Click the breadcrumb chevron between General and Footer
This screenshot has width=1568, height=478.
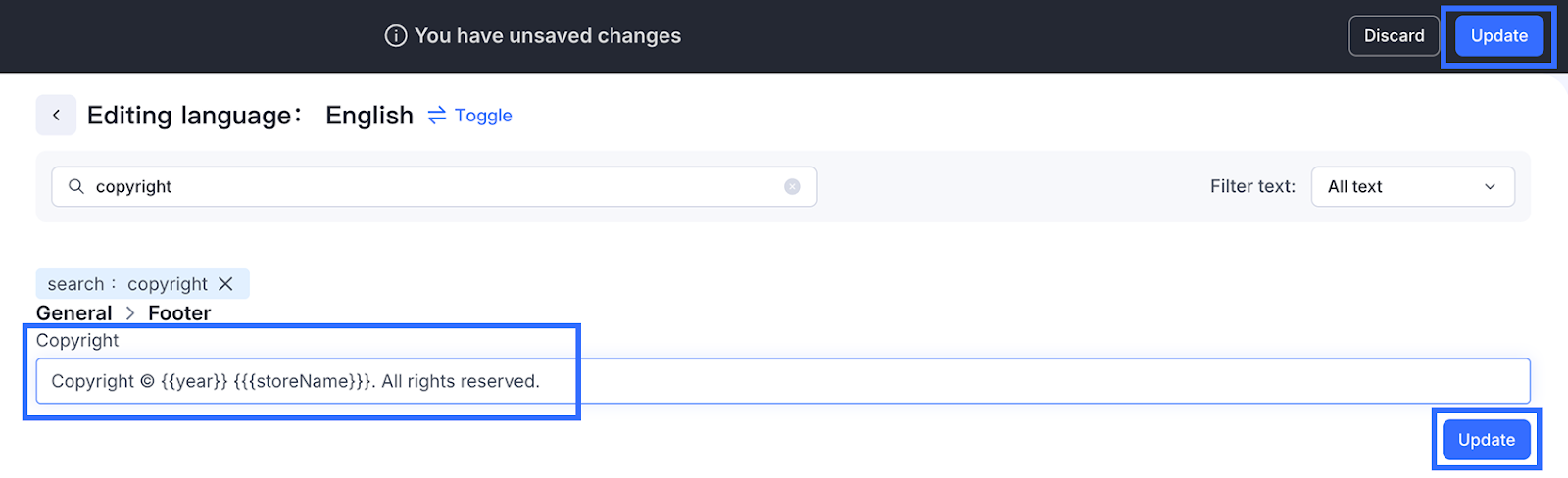click(130, 313)
